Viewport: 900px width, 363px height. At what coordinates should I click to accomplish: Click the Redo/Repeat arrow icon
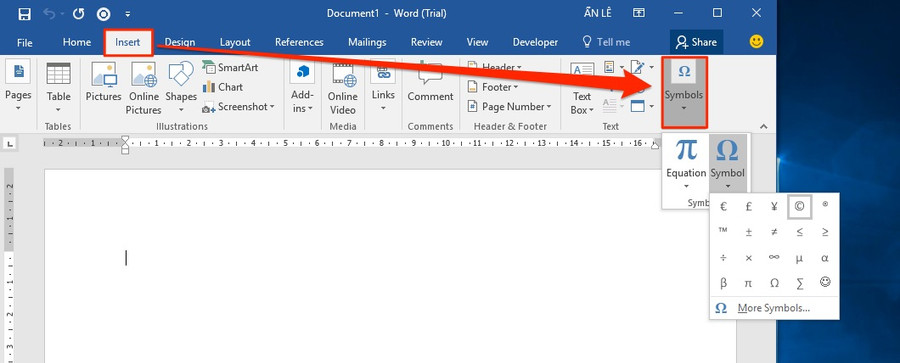(x=79, y=13)
